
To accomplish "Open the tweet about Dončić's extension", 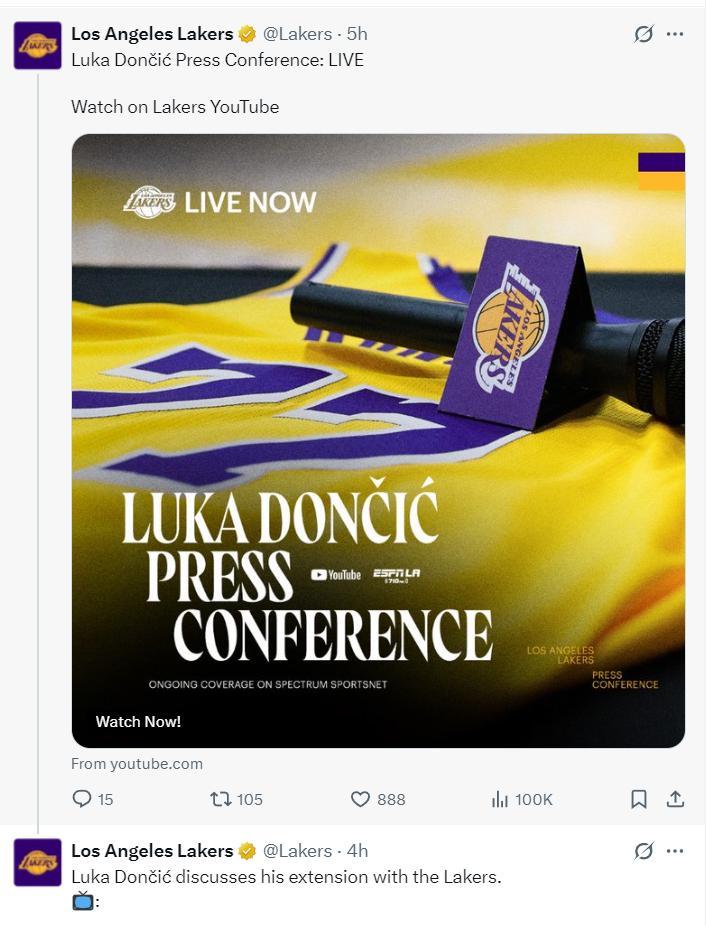I will [x=286, y=877].
